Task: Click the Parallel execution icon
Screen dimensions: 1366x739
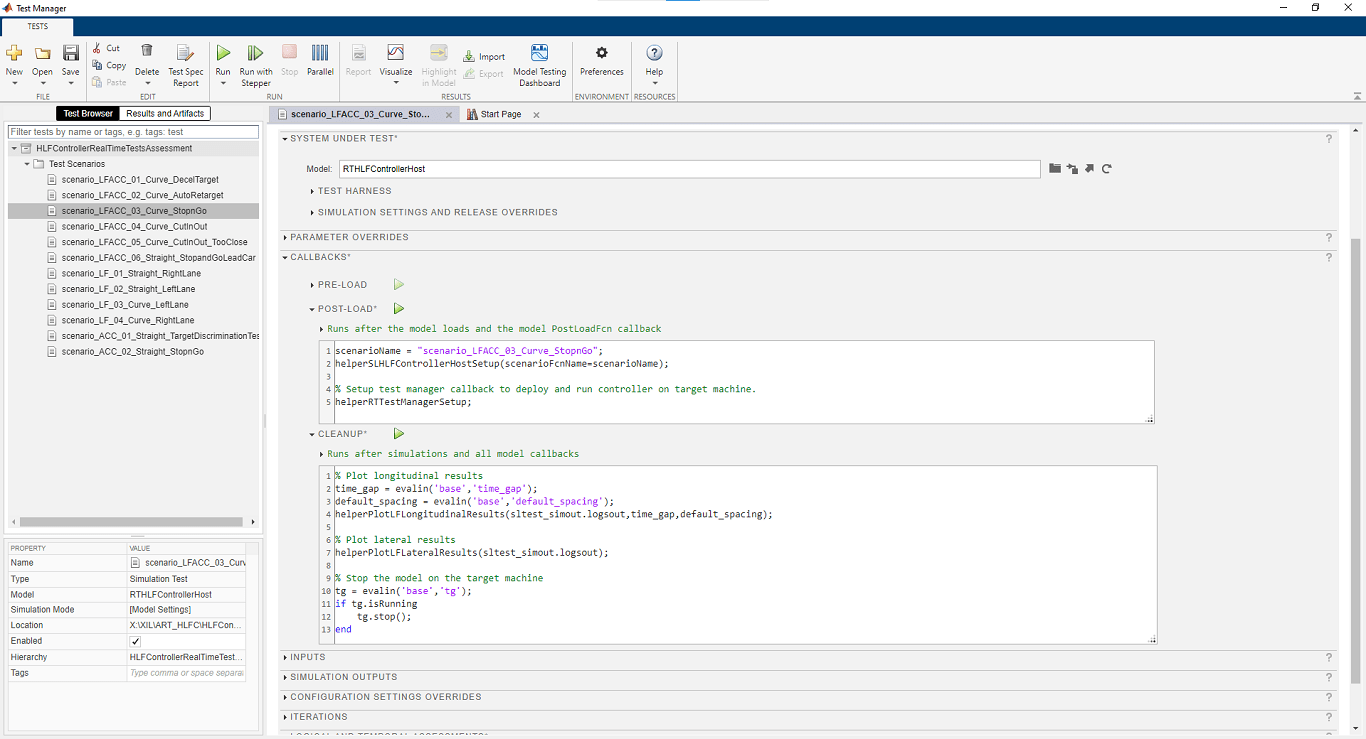Action: (320, 54)
